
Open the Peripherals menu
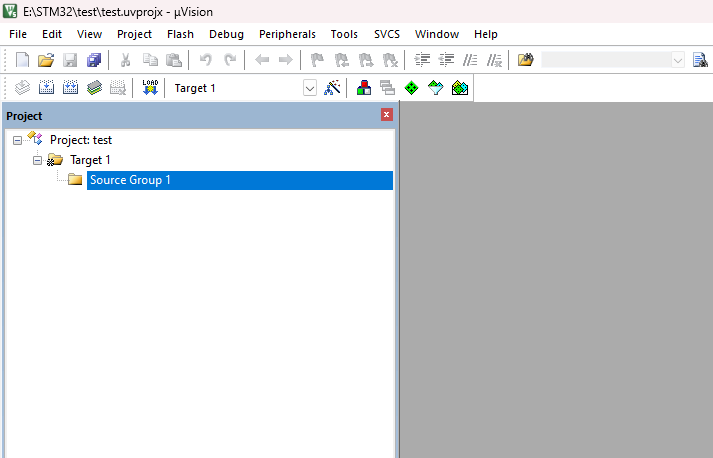[x=287, y=34]
